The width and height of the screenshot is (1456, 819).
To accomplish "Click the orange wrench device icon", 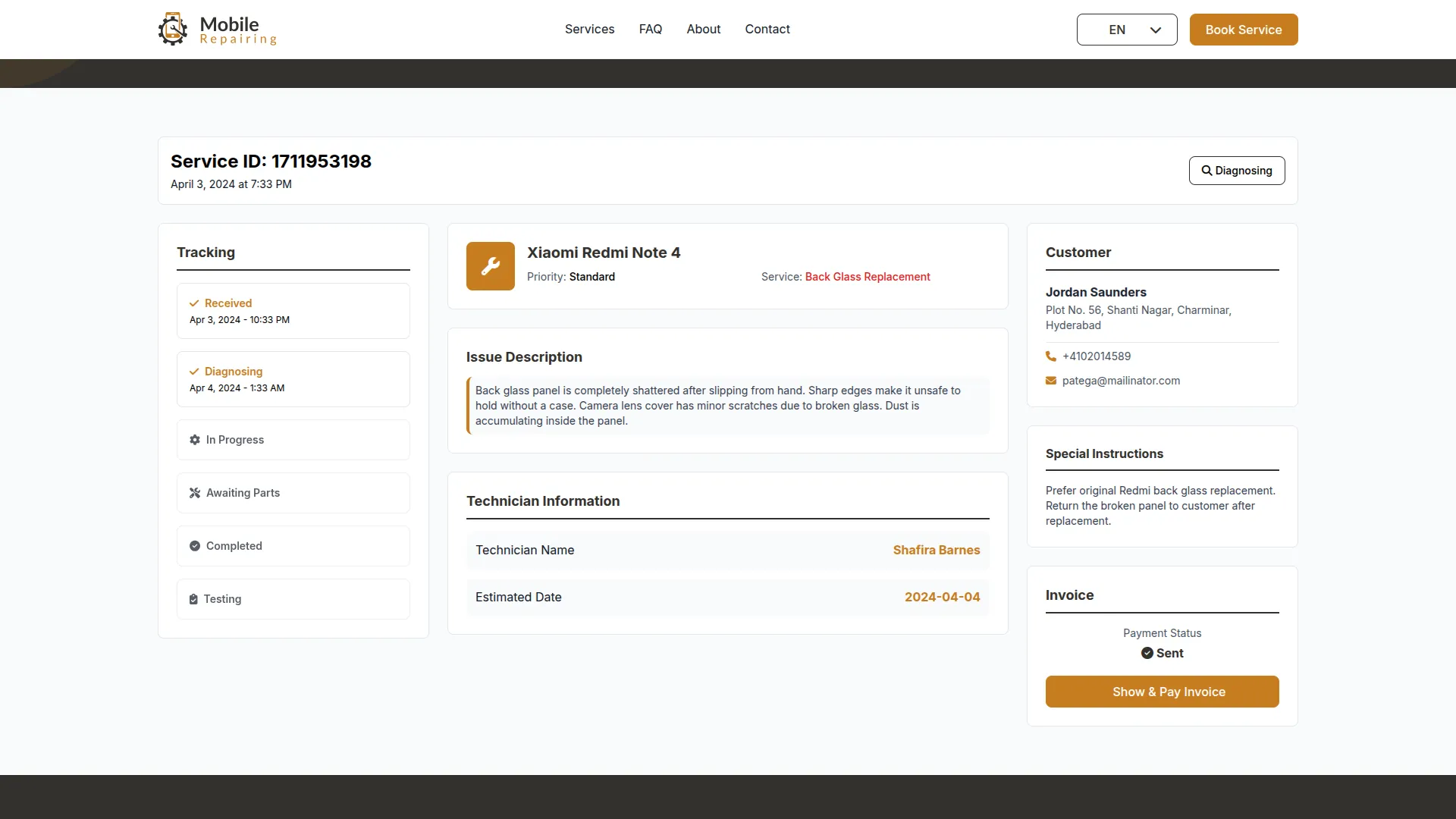I will tap(491, 266).
